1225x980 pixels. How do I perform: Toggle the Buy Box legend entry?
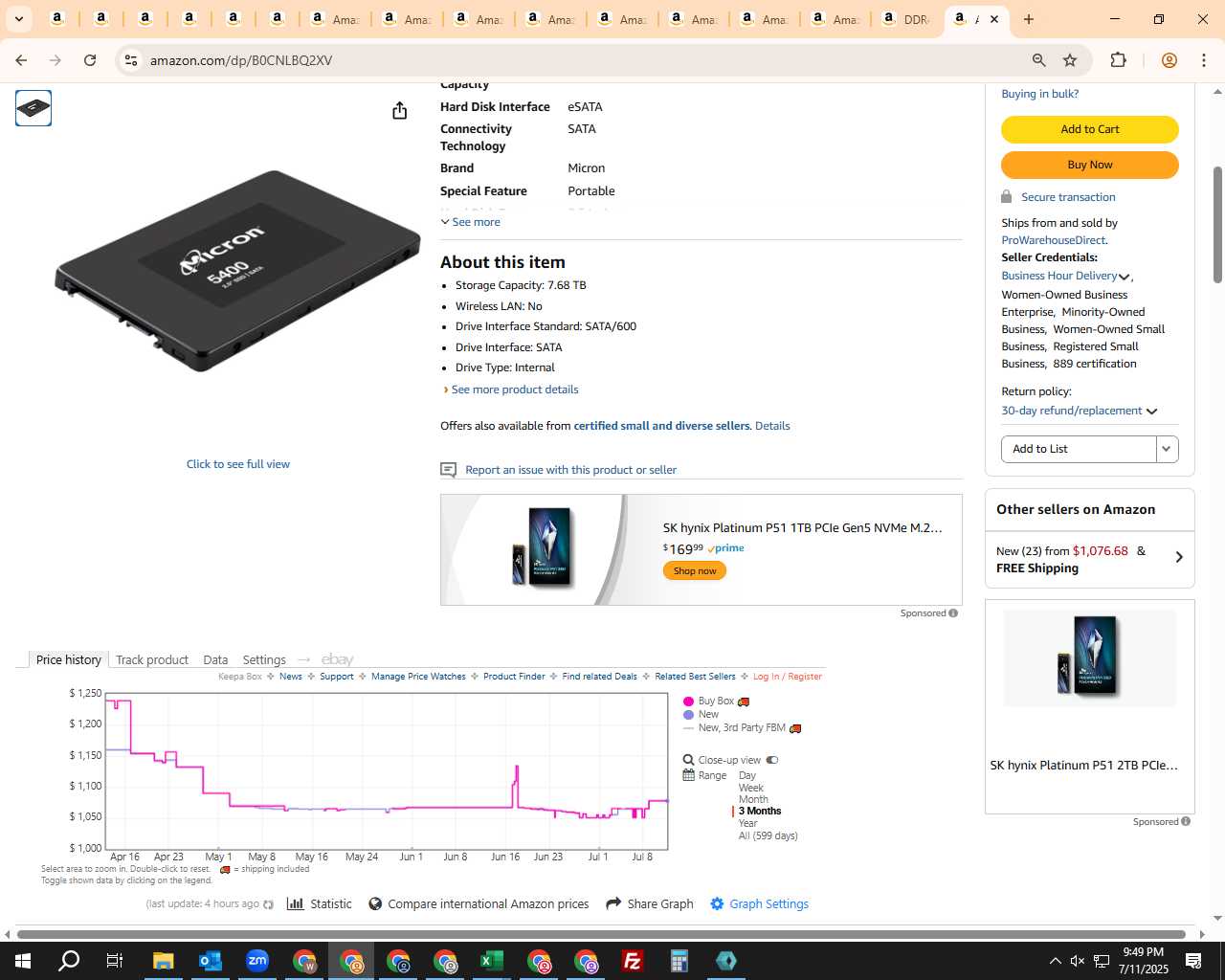tap(716, 702)
